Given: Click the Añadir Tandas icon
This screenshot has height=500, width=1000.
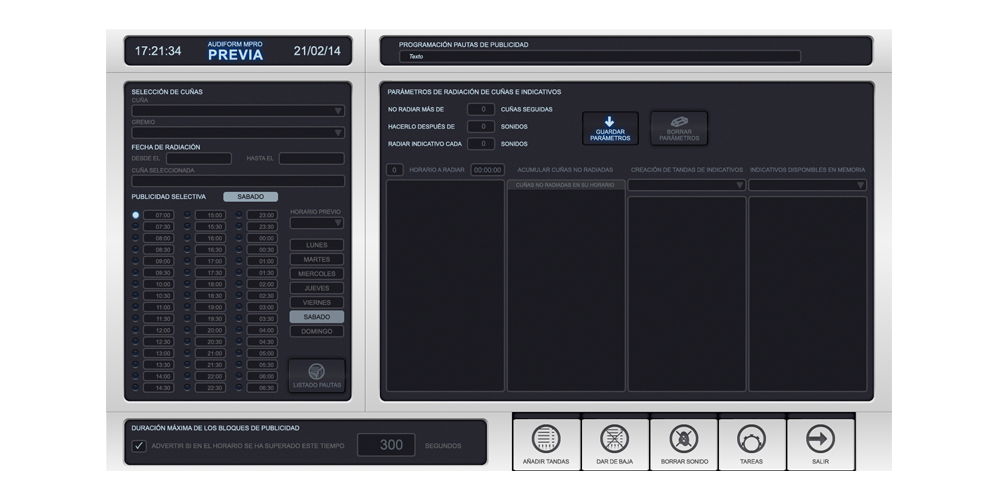Looking at the screenshot, I should [546, 439].
